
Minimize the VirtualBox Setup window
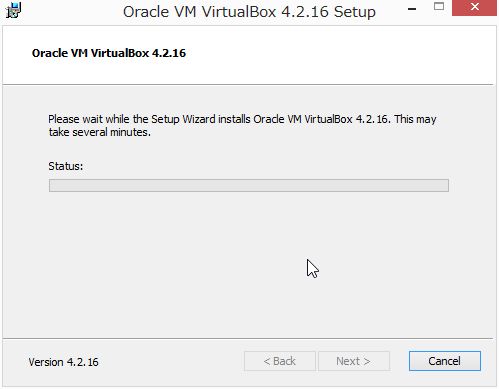click(412, 9)
